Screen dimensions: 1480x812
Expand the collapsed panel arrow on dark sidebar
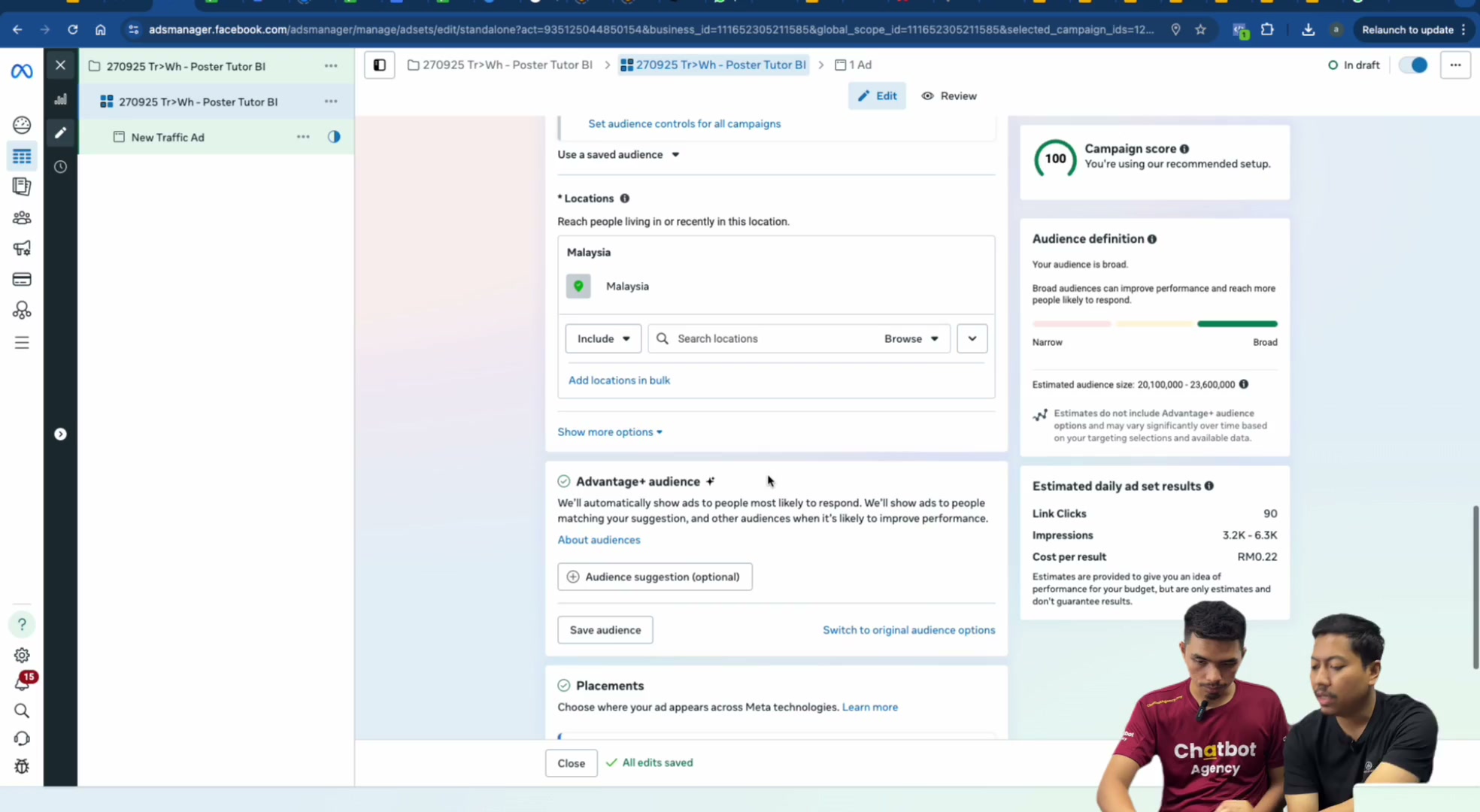coord(61,435)
